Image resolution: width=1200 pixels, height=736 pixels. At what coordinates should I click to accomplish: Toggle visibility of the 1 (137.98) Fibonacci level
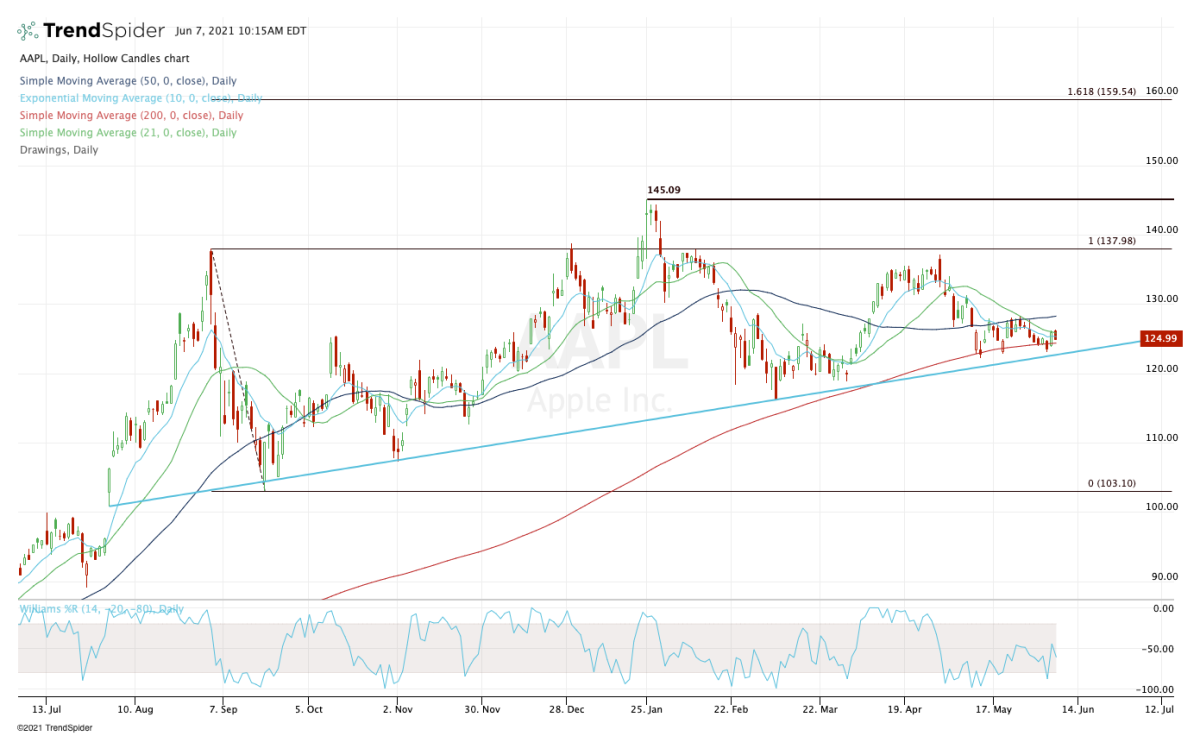pyautogui.click(x=1111, y=240)
